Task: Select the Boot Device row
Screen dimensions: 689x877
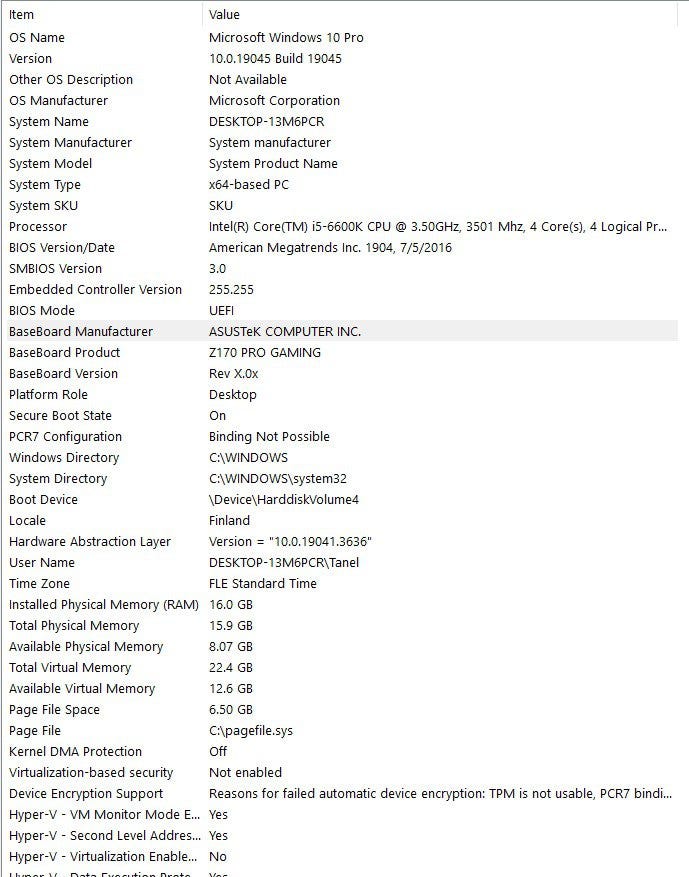Action: pos(342,499)
